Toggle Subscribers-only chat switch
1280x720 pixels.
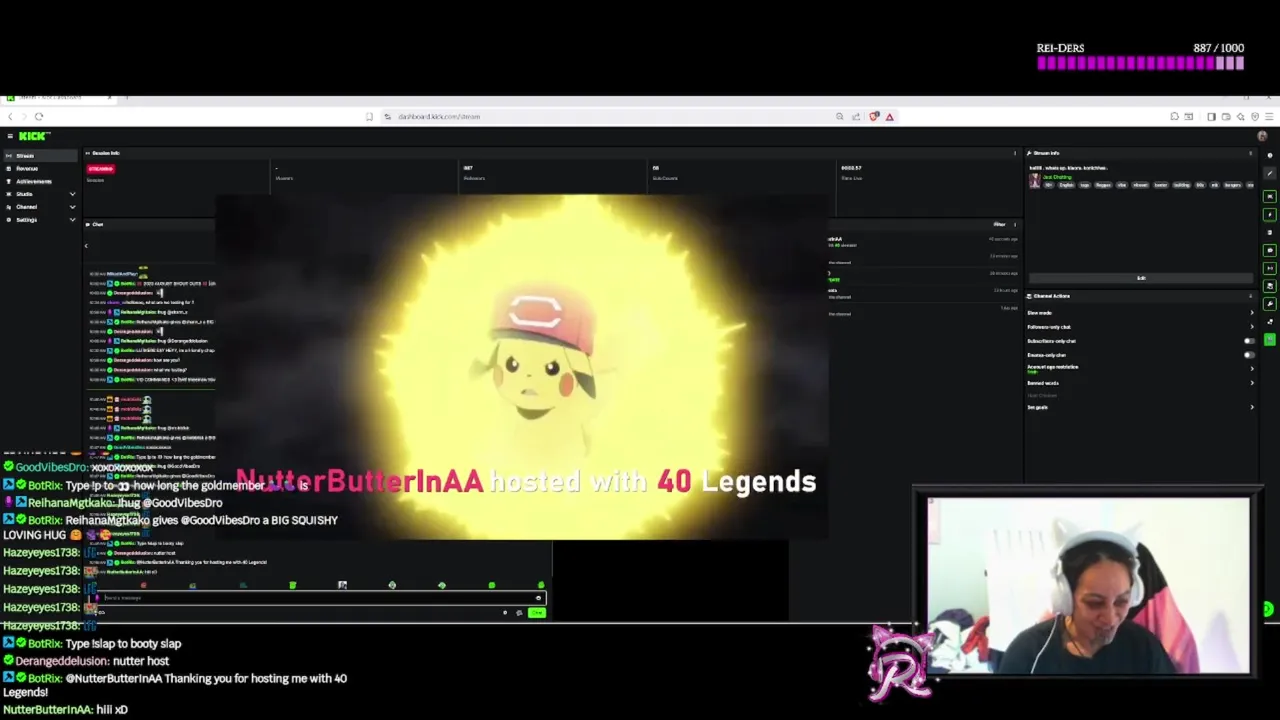tap(1249, 341)
